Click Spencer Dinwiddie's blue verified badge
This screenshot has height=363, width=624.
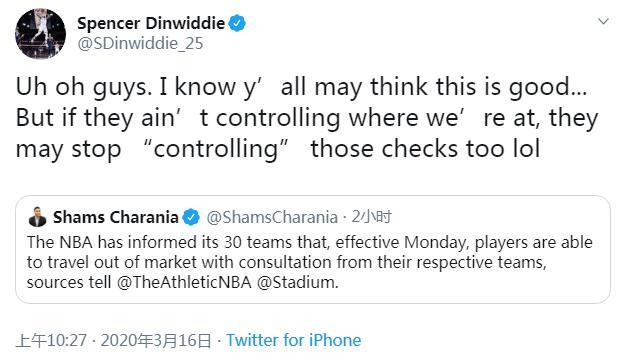pos(237,23)
